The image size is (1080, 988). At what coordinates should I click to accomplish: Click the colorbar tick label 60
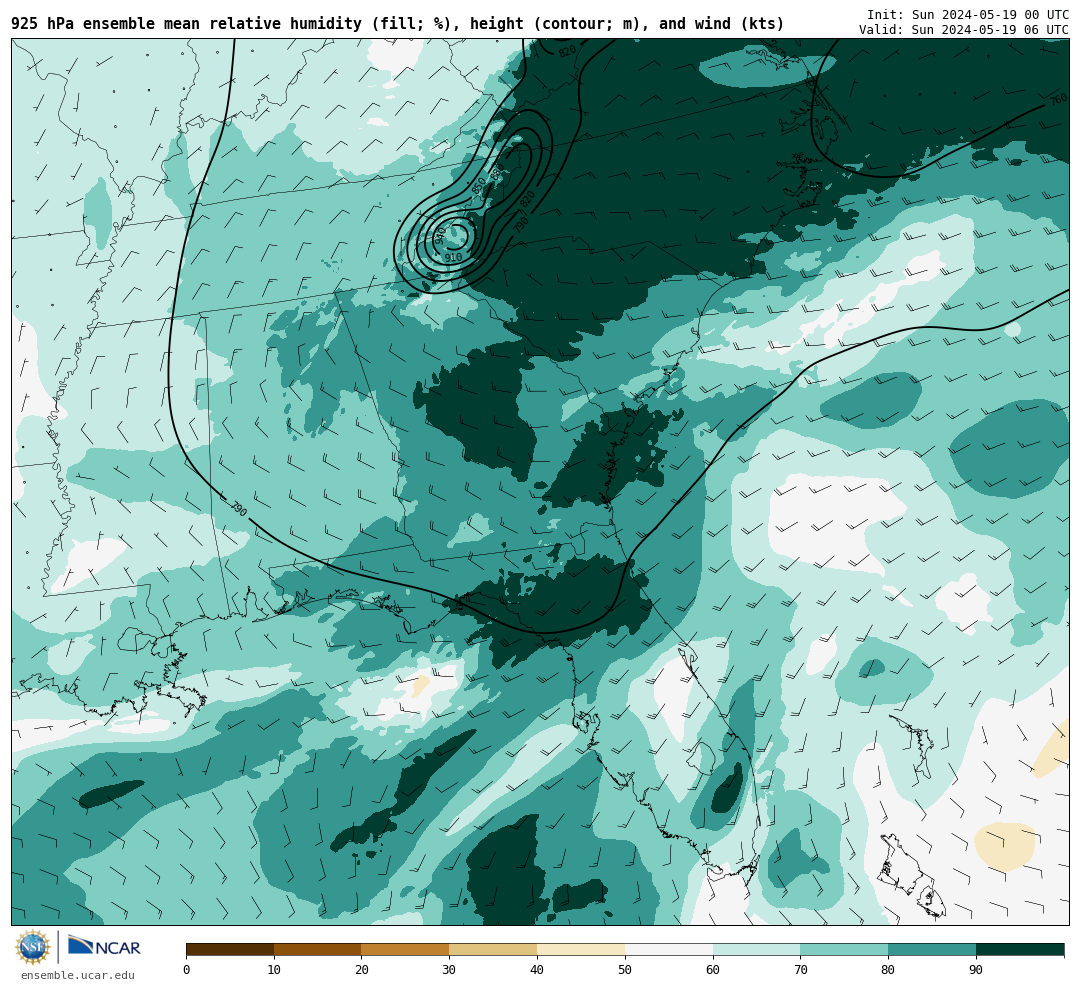(713, 970)
